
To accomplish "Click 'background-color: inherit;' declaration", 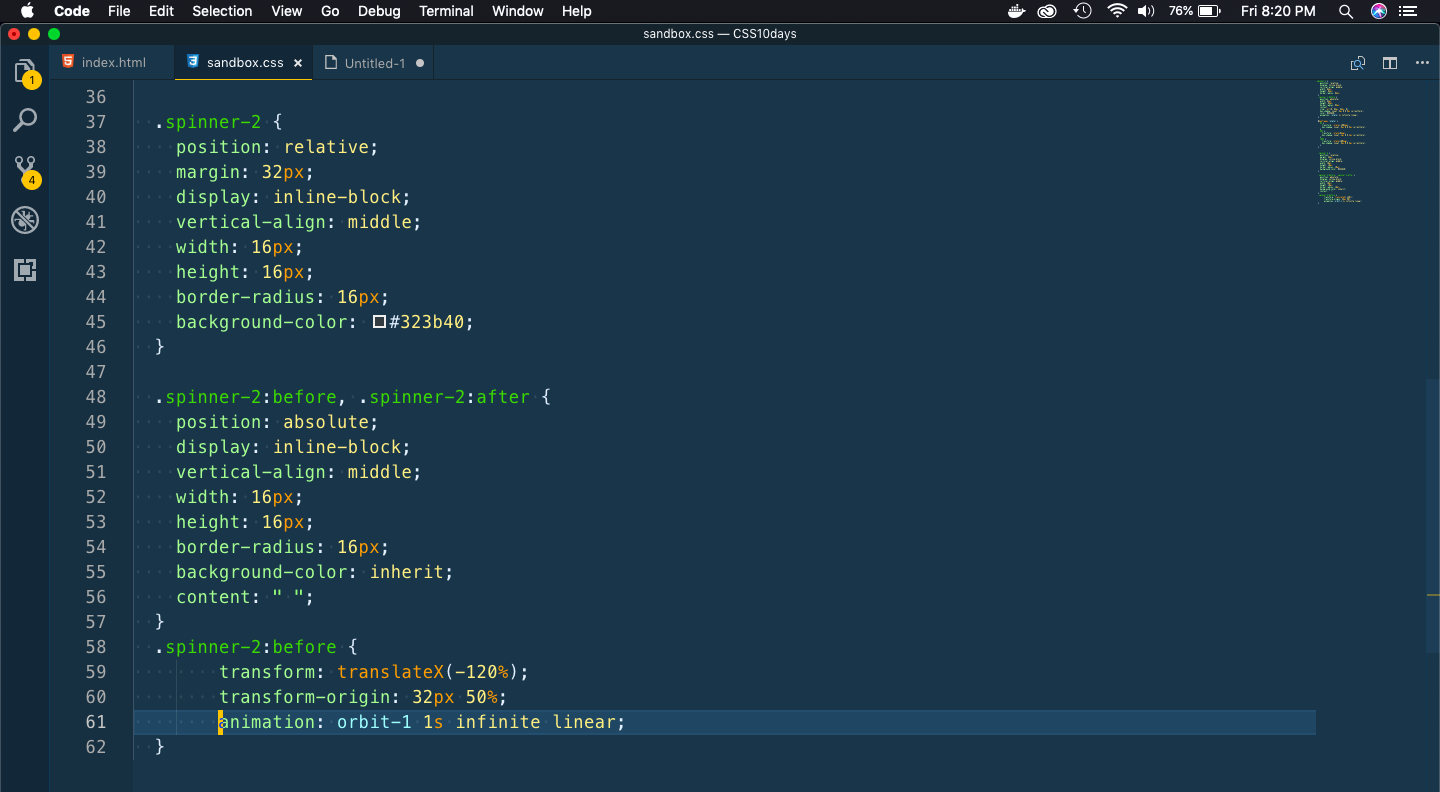I will 315,572.
